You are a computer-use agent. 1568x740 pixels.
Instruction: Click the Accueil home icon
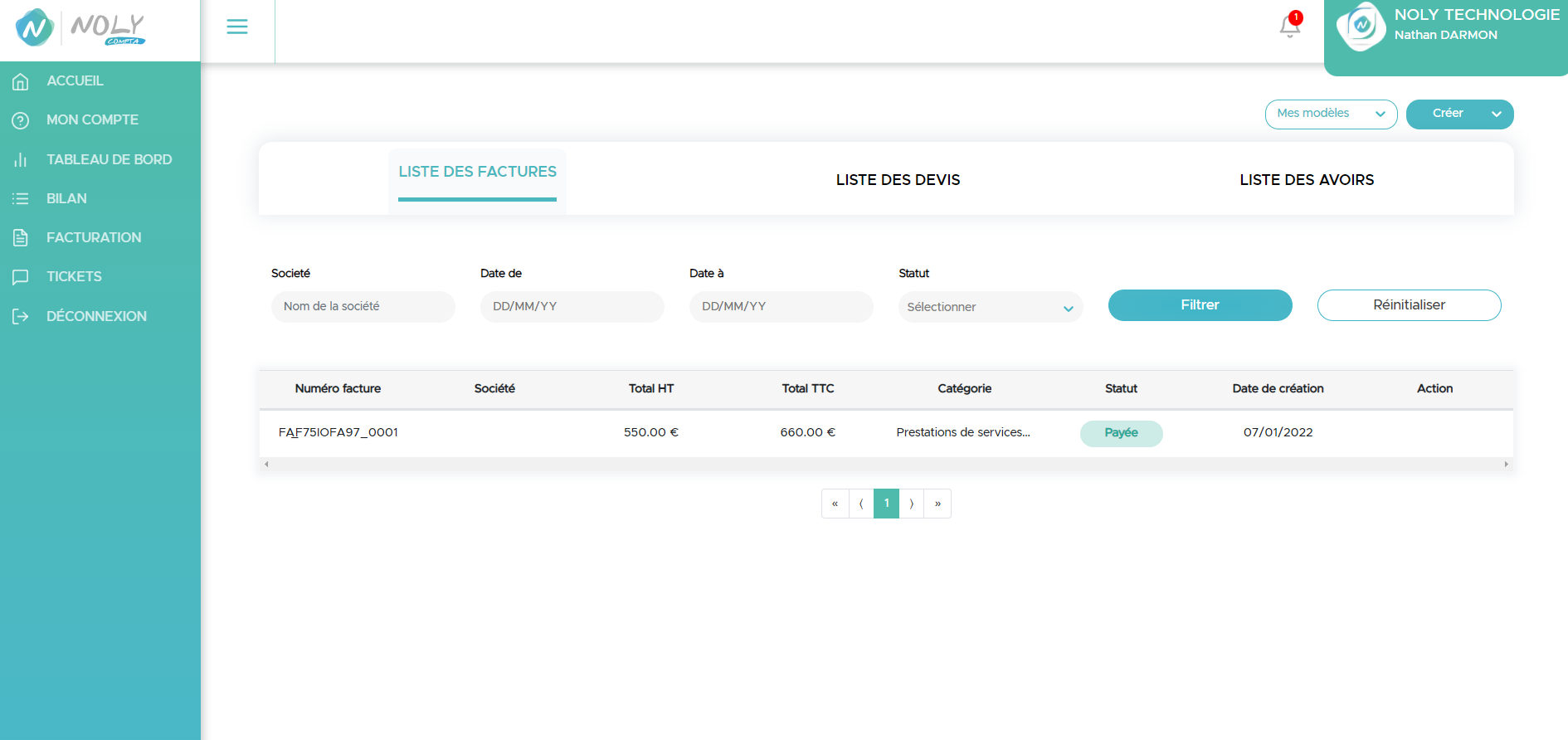tap(21, 81)
